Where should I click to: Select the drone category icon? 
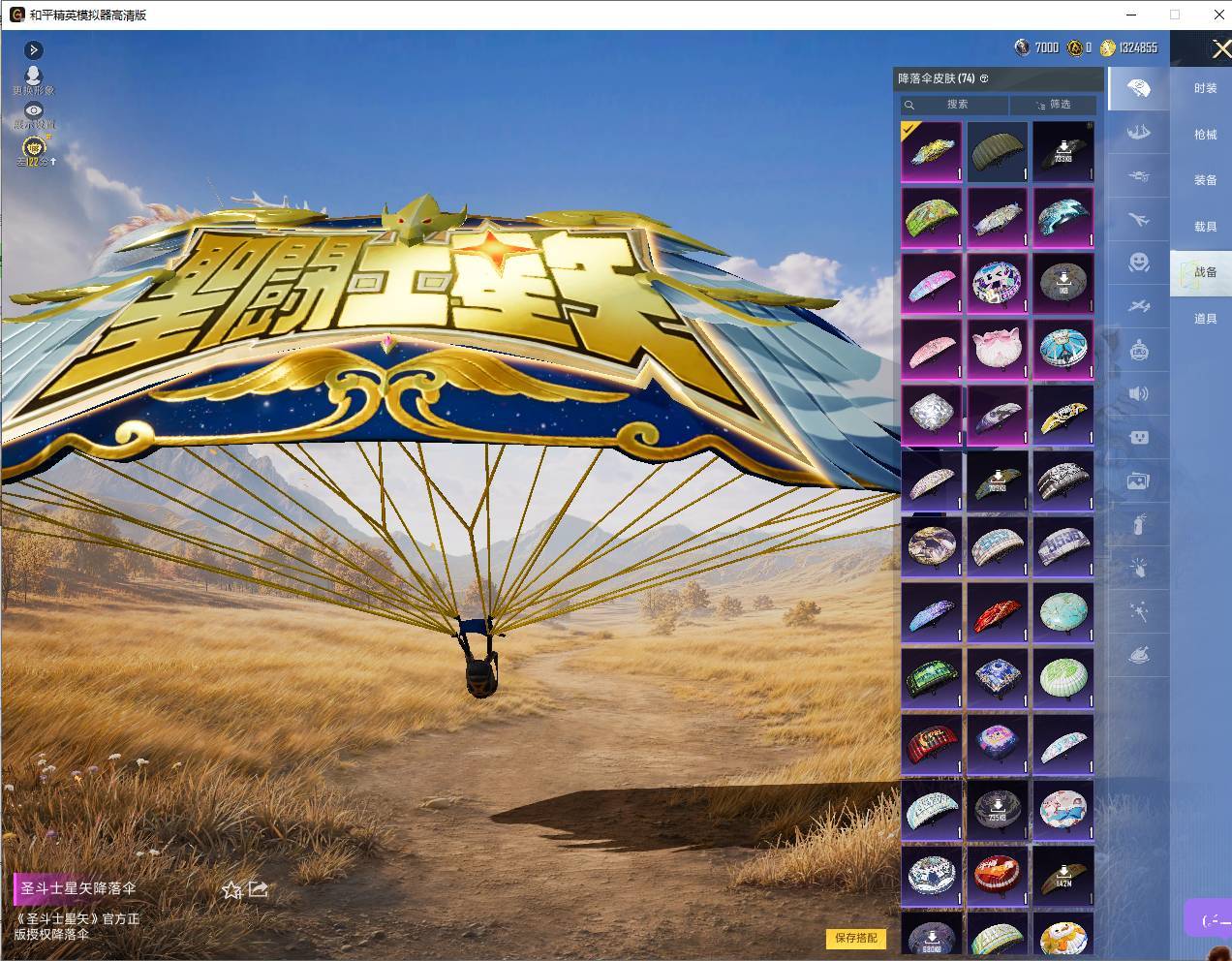click(1139, 176)
